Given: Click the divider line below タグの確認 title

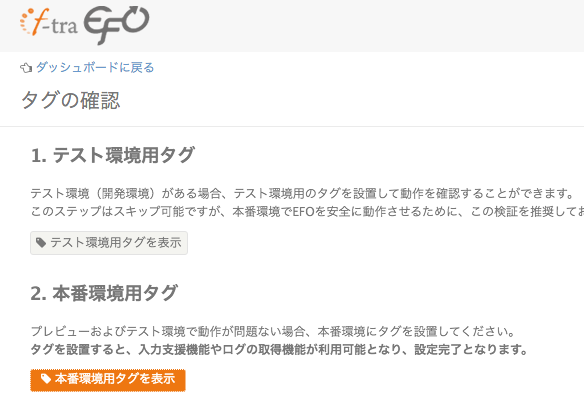Looking at the screenshot, I should [292, 127].
